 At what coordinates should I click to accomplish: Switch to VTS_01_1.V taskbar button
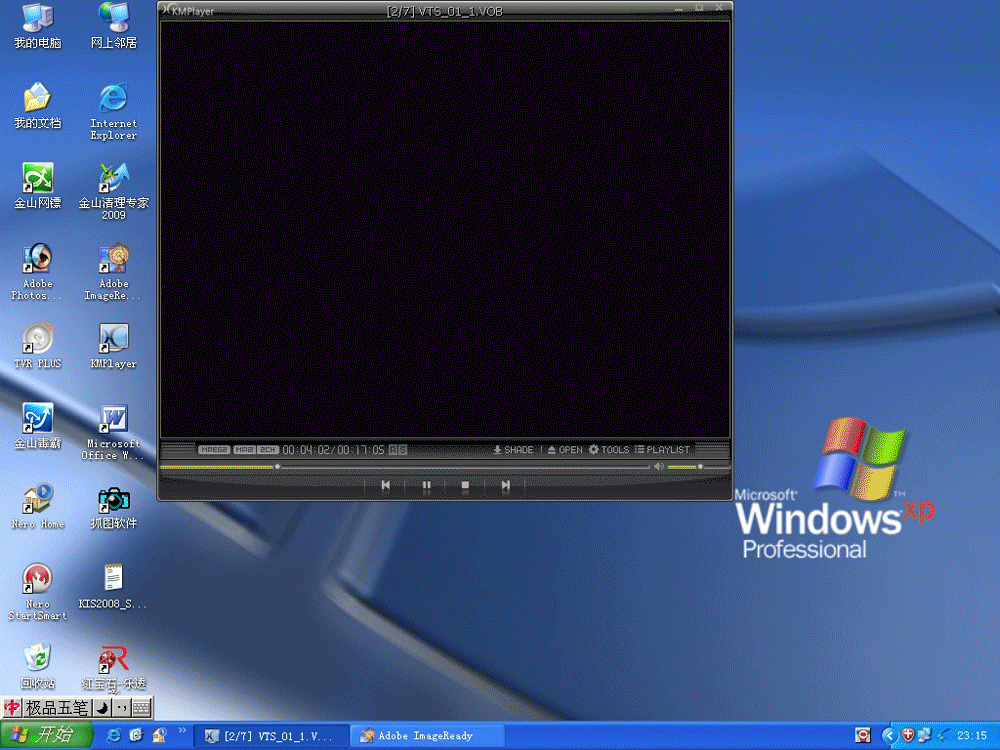(270, 736)
